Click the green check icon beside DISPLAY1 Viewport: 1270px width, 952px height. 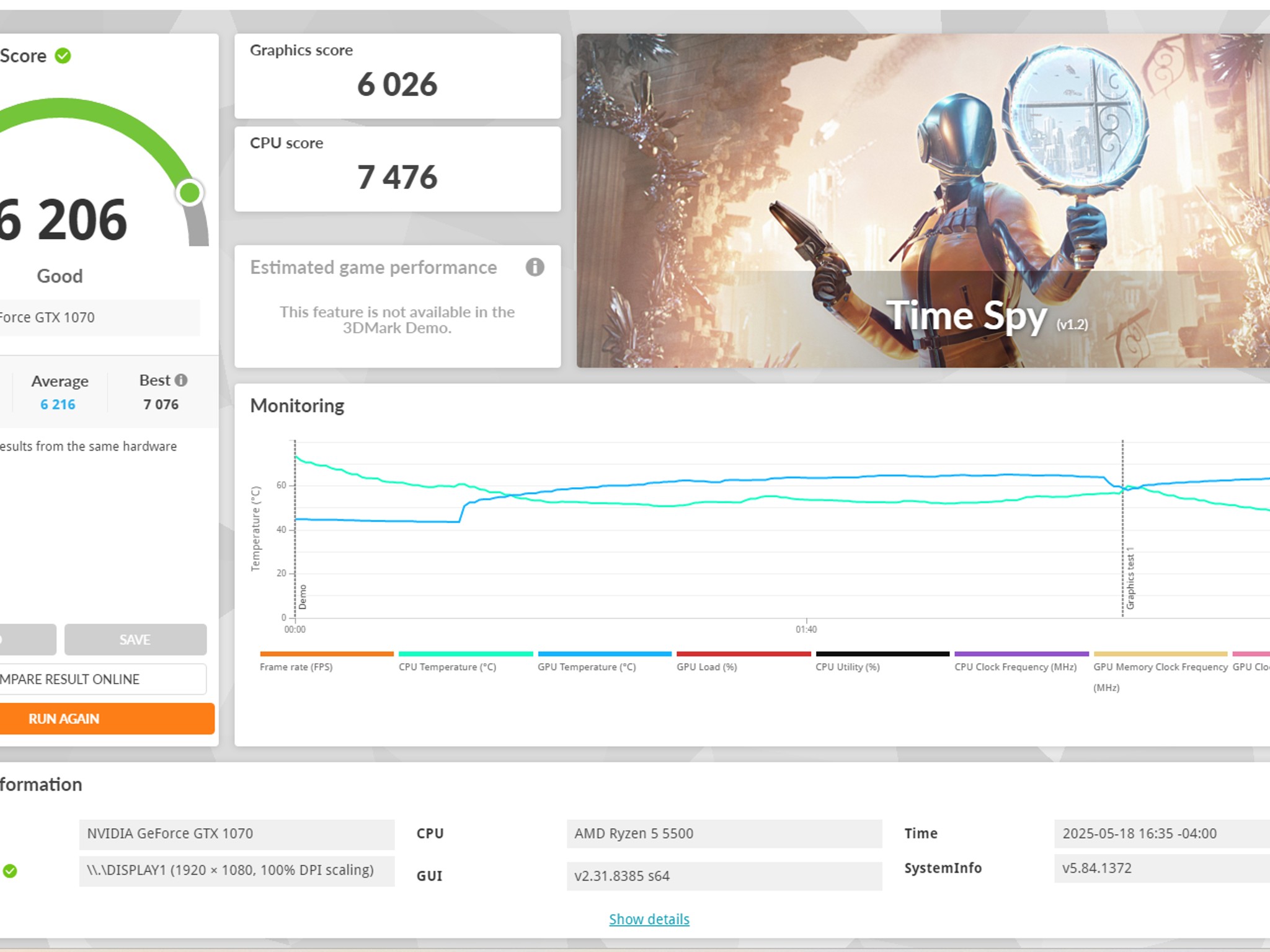point(10,871)
